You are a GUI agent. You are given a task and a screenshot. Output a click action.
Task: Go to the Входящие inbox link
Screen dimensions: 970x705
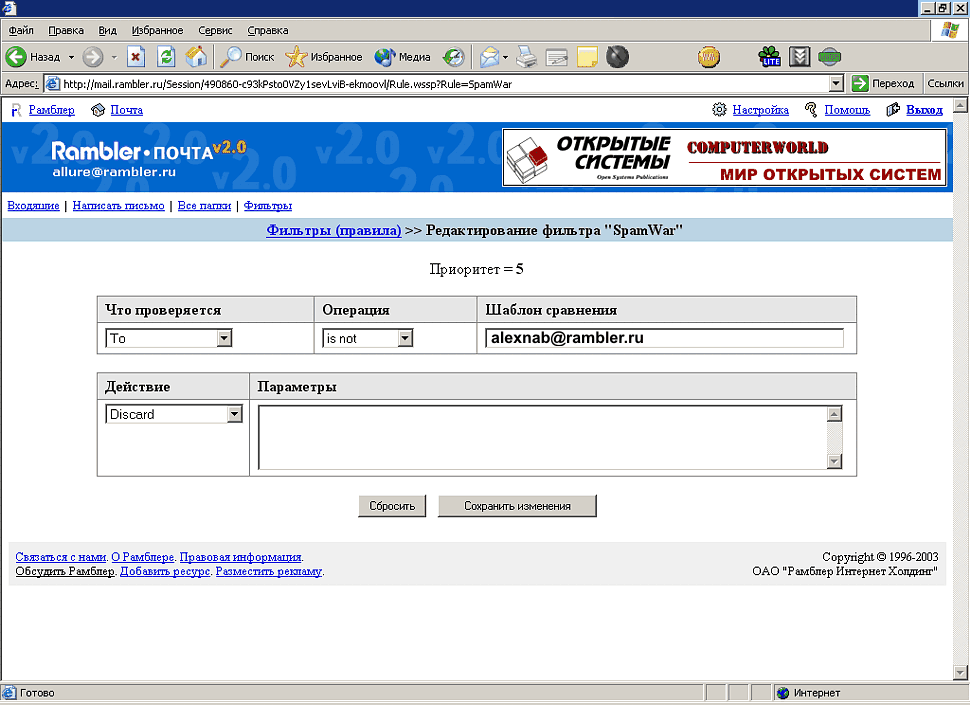[33, 206]
